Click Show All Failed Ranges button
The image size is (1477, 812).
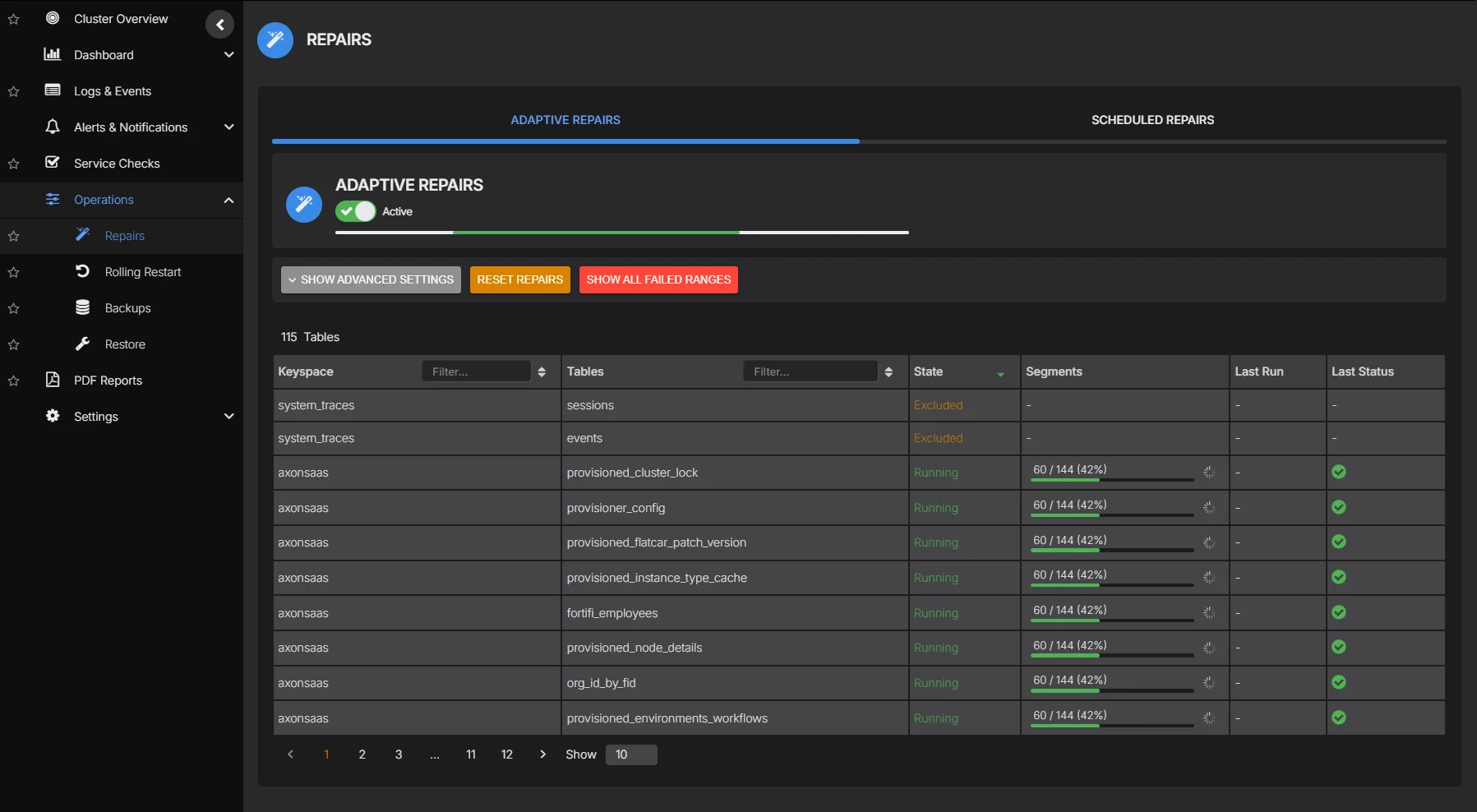658,279
